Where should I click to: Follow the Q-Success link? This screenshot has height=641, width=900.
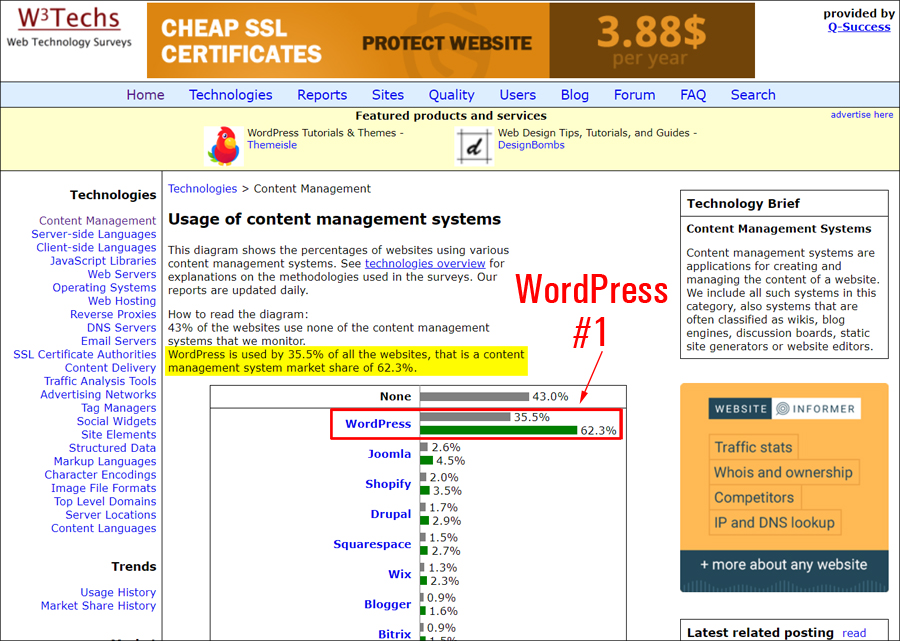pyautogui.click(x=859, y=27)
